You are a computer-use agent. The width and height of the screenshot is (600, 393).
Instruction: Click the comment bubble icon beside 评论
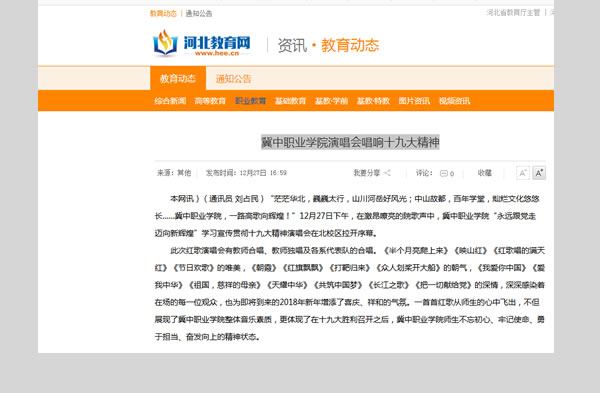(443, 173)
